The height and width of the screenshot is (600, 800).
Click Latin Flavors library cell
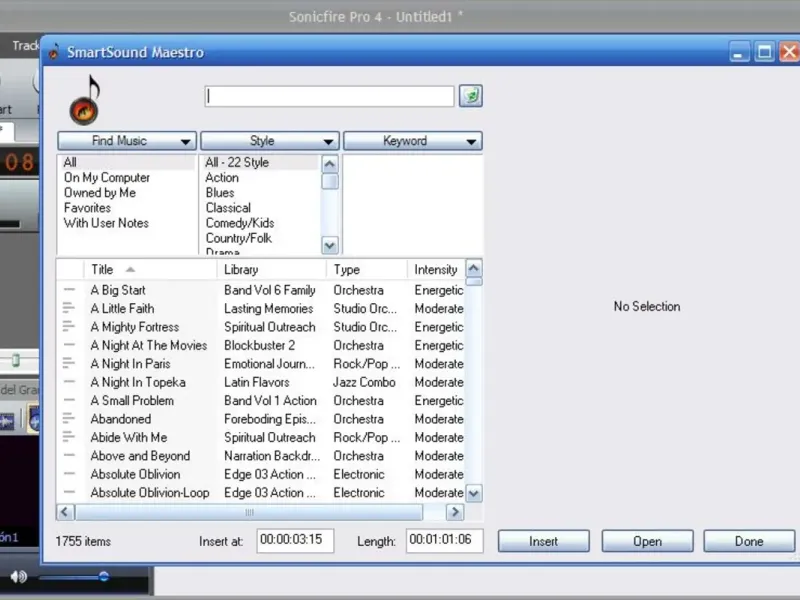[257, 382]
